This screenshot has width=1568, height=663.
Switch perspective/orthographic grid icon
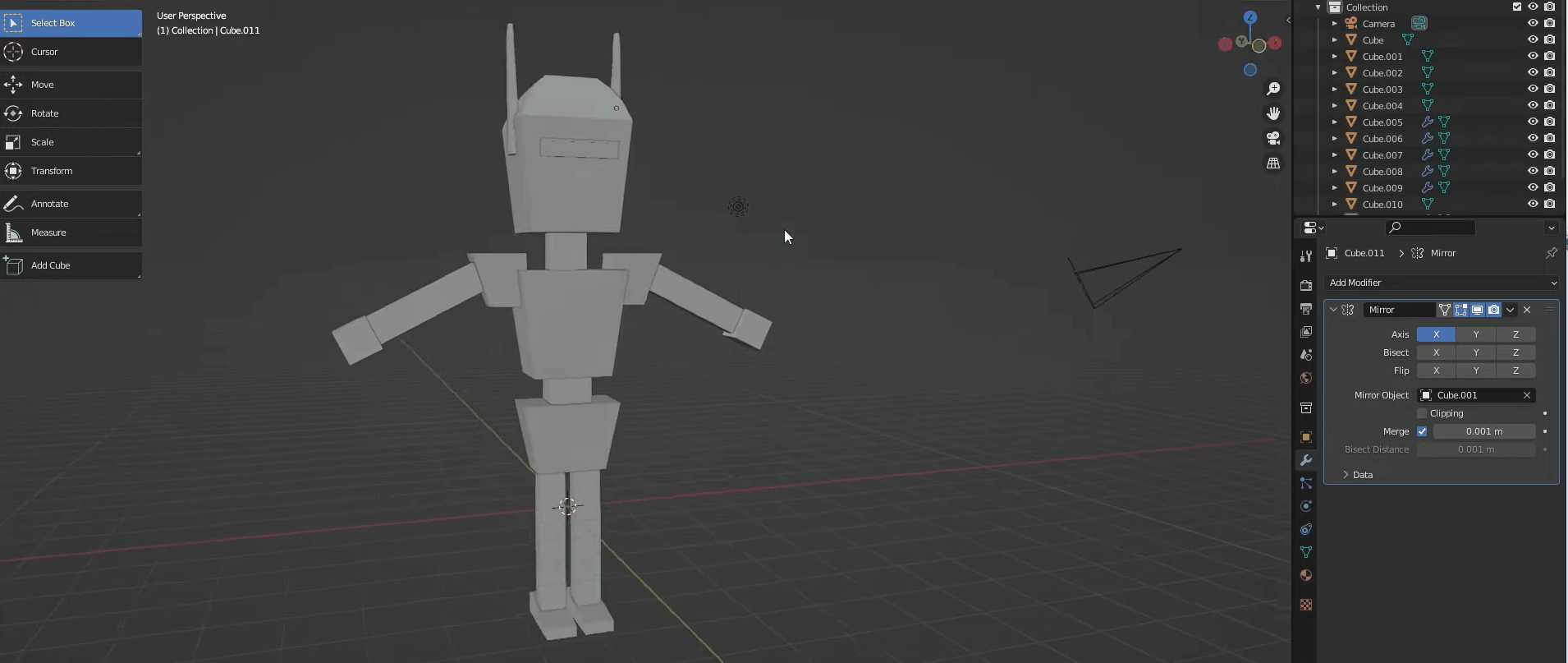pos(1273,163)
